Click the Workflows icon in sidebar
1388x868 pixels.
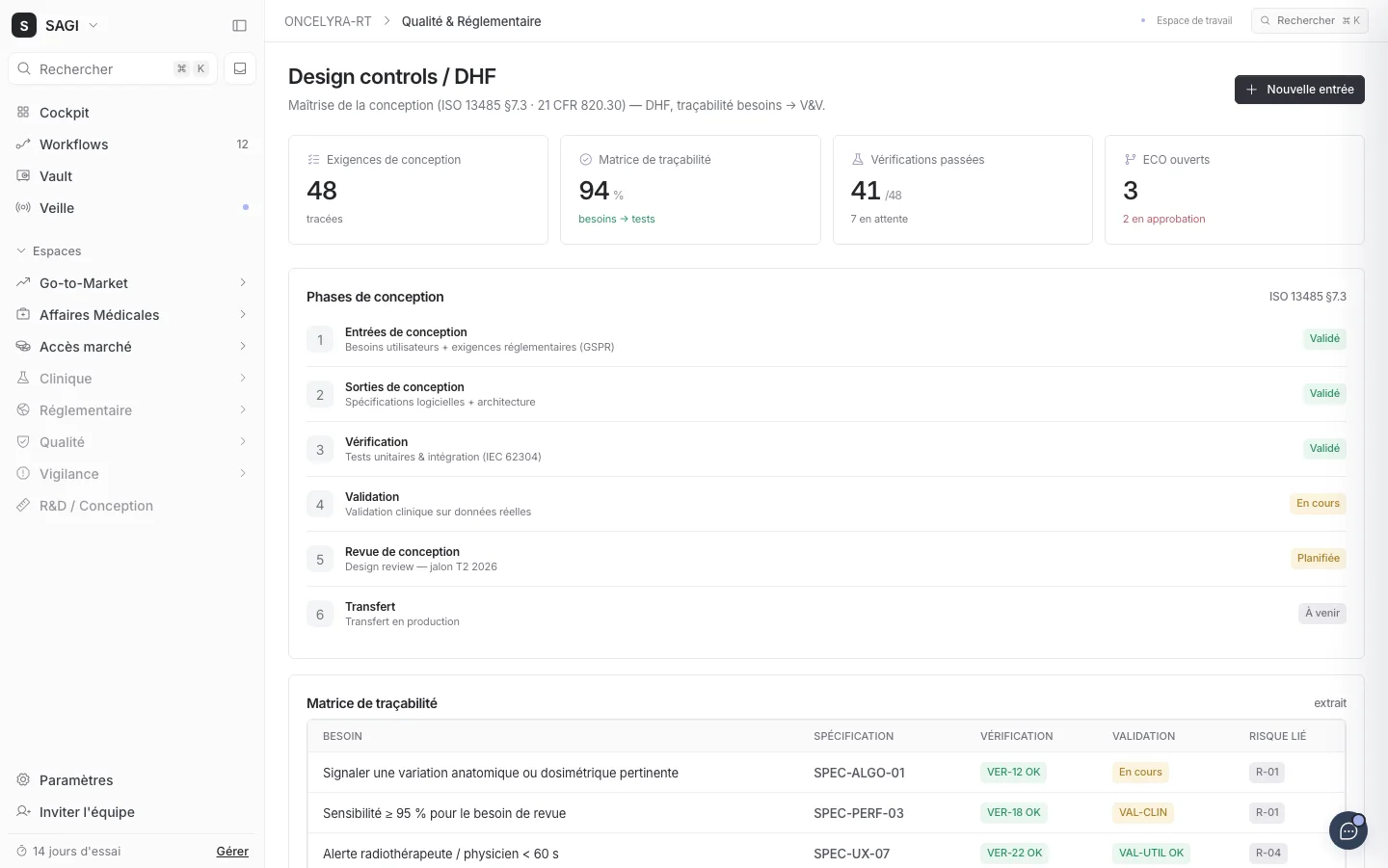coord(23,144)
